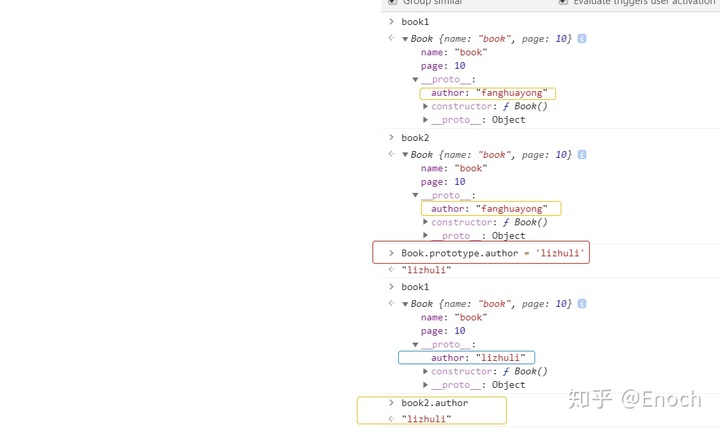Image resolution: width=720 pixels, height=429 pixels.
Task: Expand __proto__: Object in the first book1 output
Action: (425, 120)
